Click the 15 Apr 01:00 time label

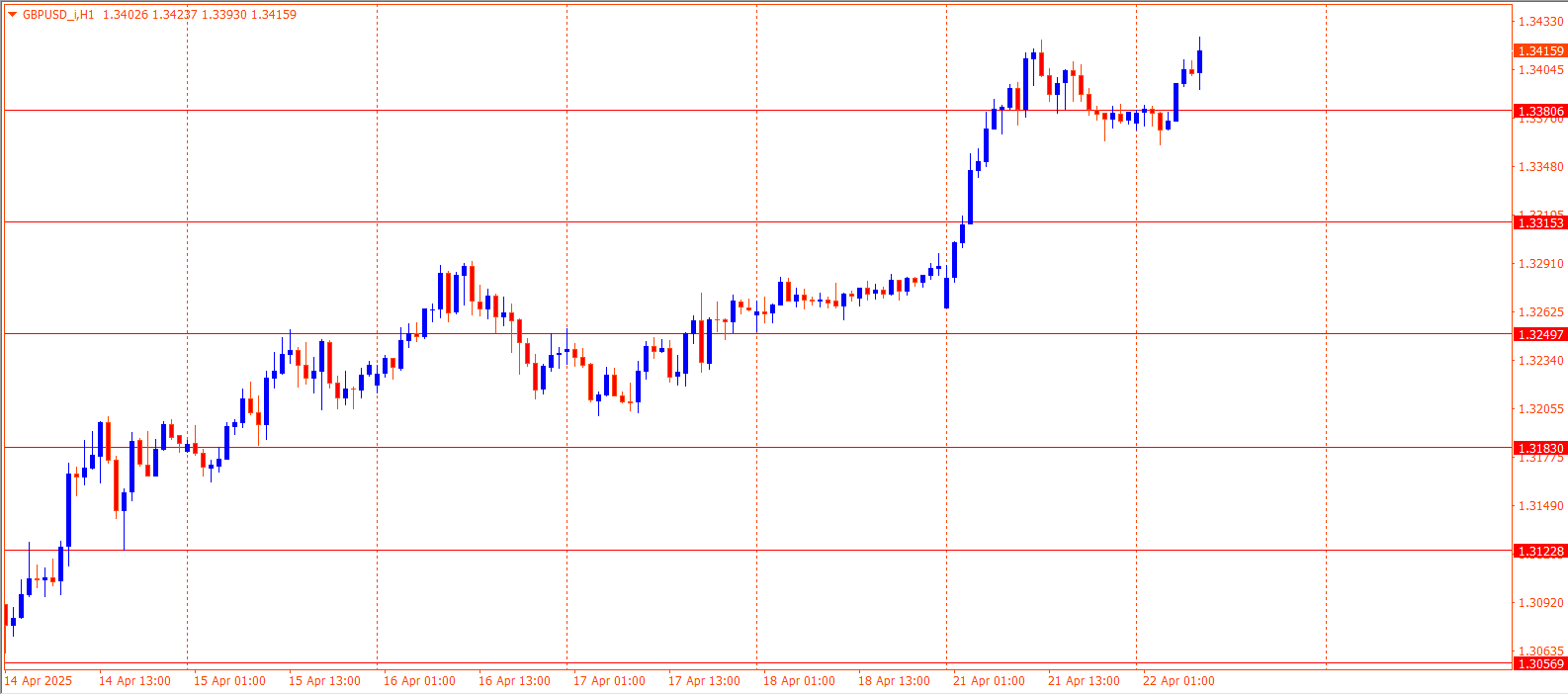point(229,681)
